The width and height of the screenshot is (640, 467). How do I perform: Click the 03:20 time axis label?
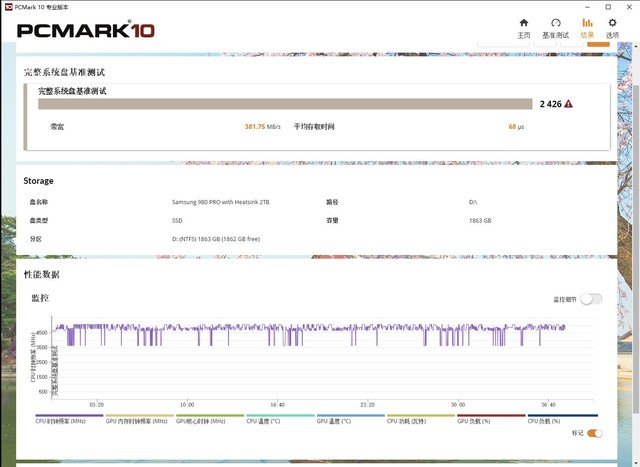pos(97,405)
